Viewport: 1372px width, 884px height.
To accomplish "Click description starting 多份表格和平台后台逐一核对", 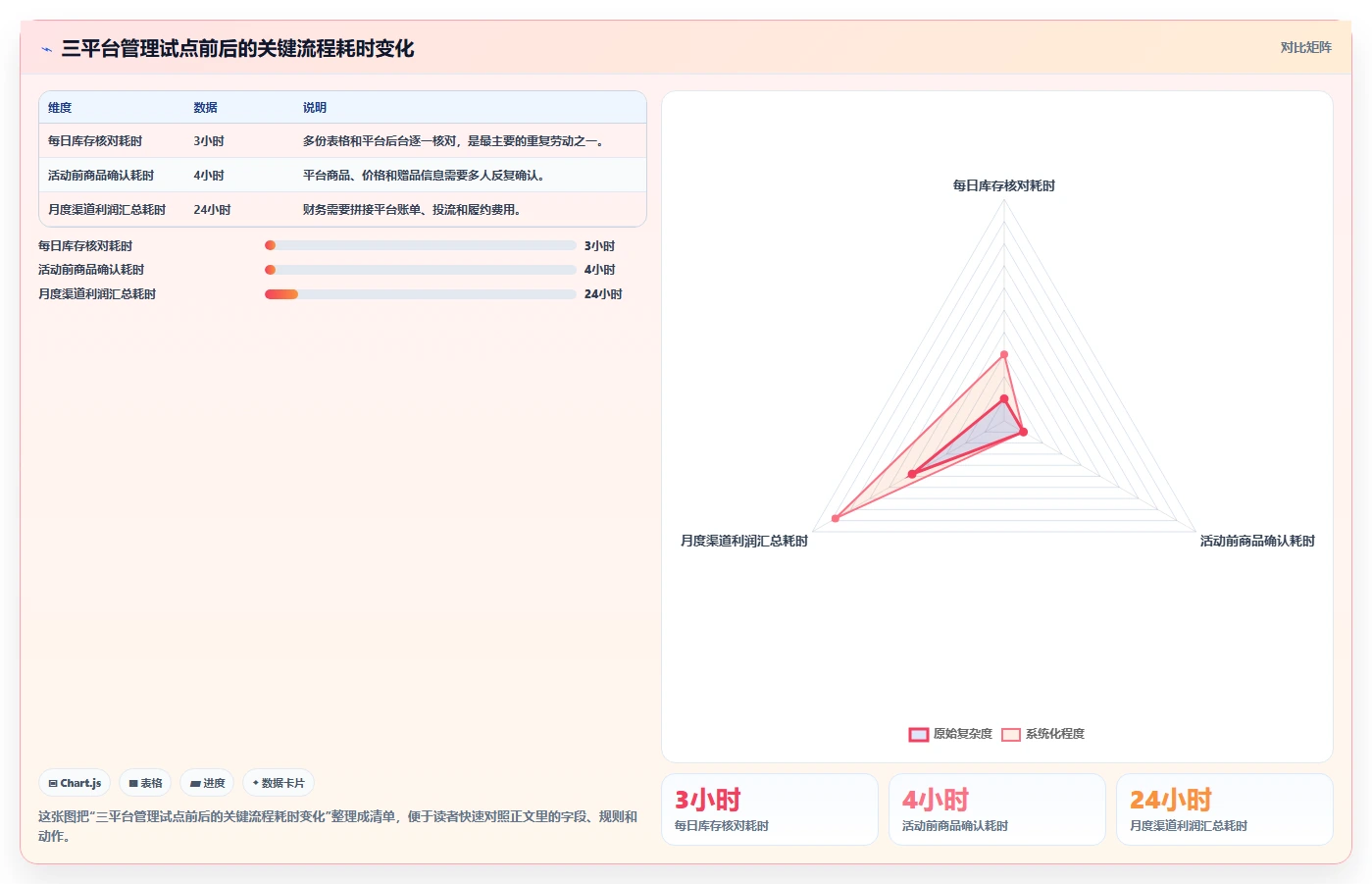I will 456,141.
